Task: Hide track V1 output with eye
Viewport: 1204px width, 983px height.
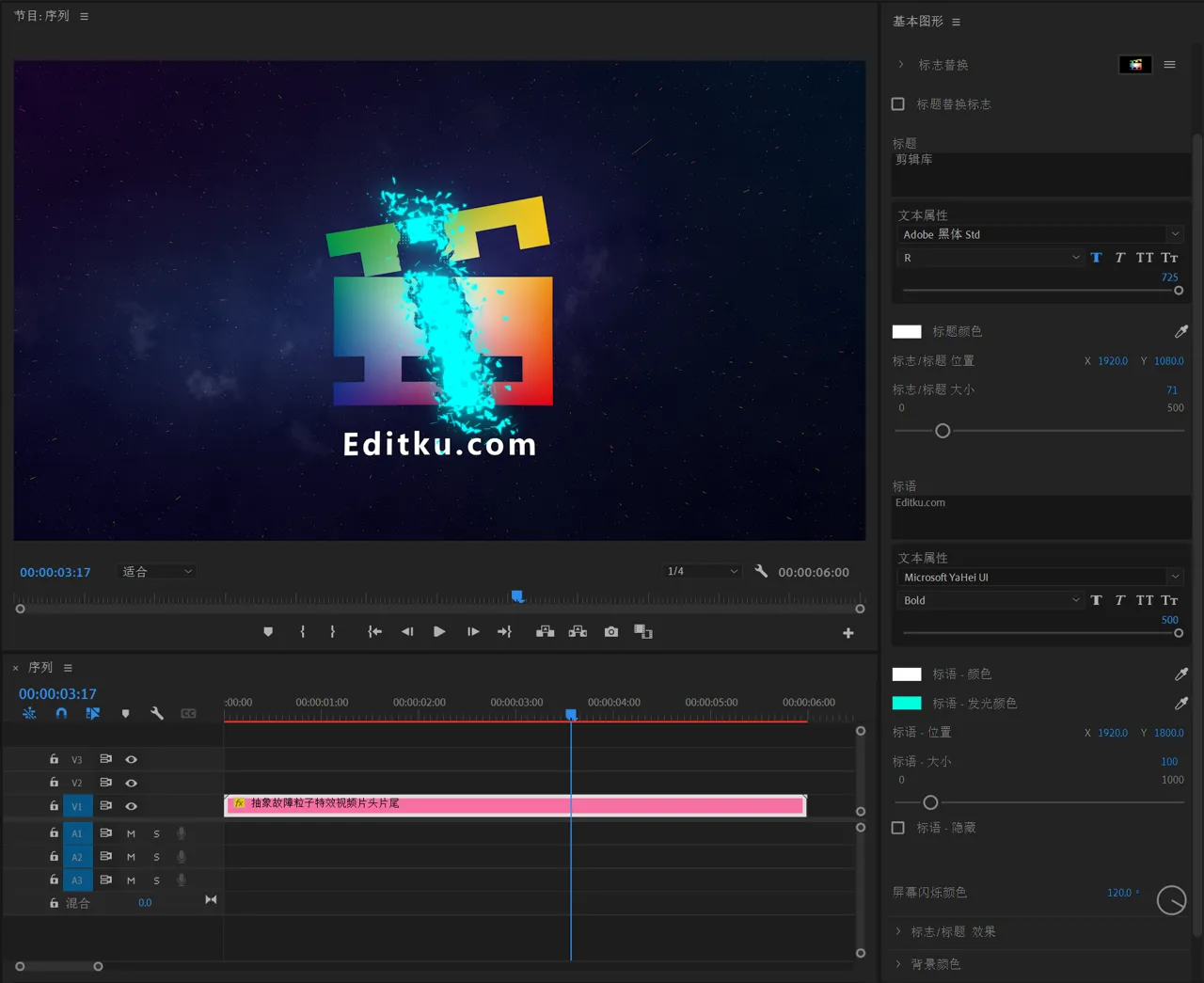Action: coord(132,806)
